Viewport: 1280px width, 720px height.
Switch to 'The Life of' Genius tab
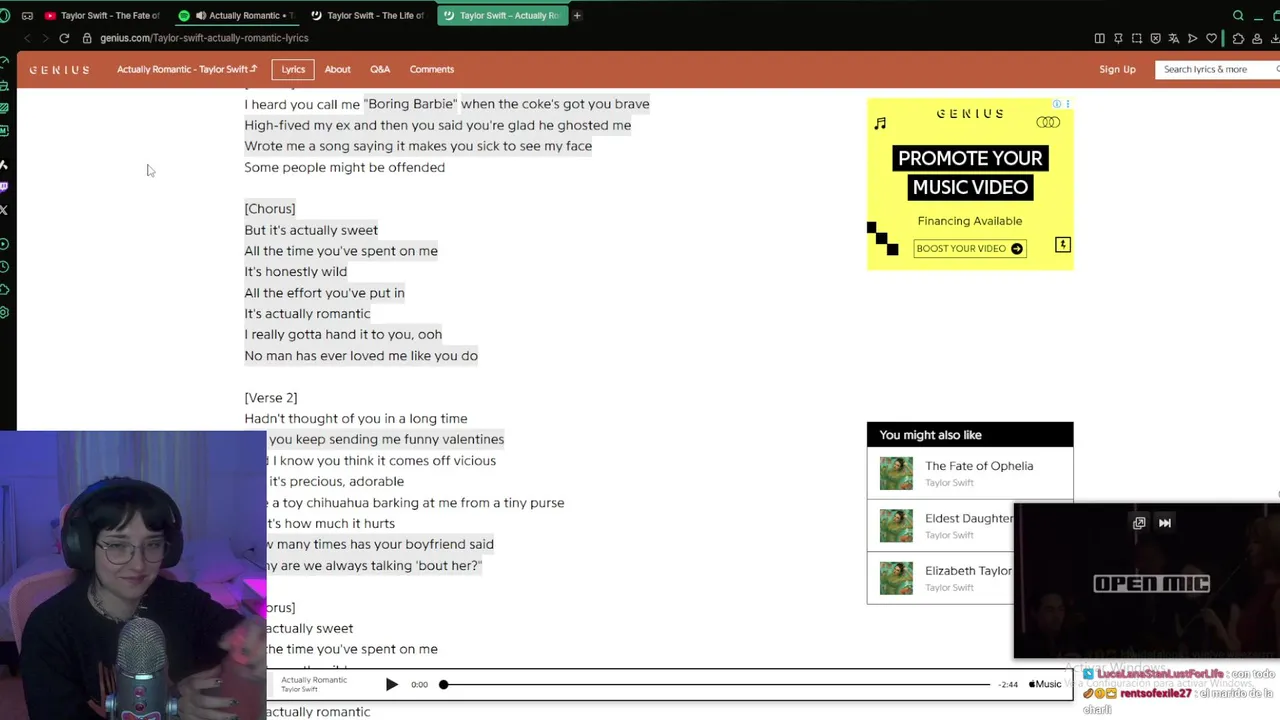pos(368,15)
